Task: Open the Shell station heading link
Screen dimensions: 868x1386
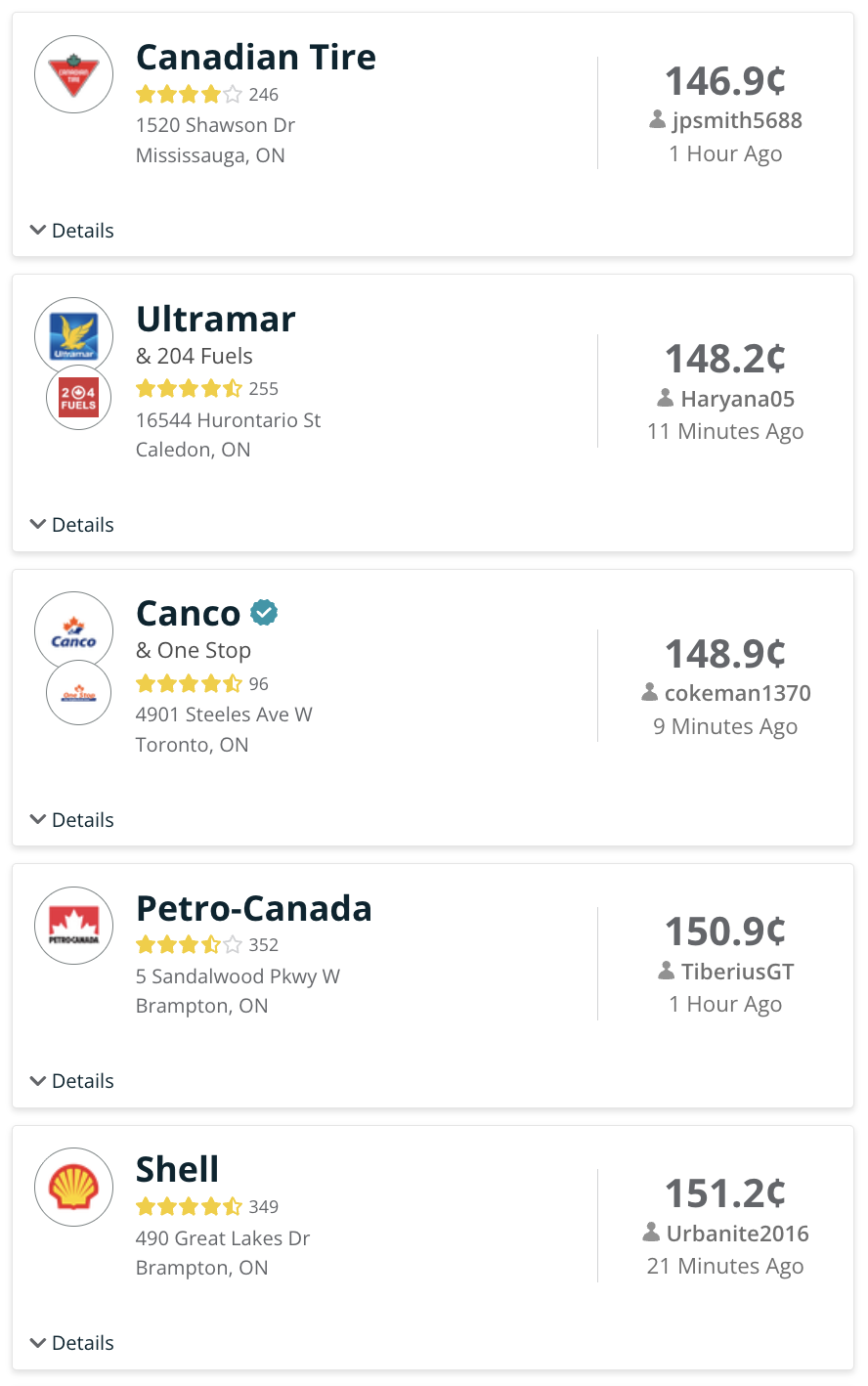Action: coord(177,1169)
